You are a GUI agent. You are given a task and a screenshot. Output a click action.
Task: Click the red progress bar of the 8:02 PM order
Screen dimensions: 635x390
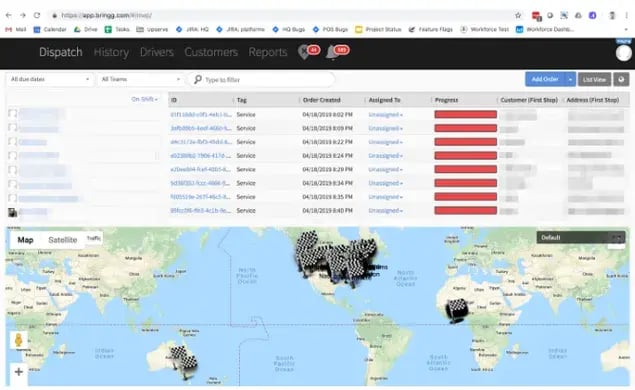[466, 115]
